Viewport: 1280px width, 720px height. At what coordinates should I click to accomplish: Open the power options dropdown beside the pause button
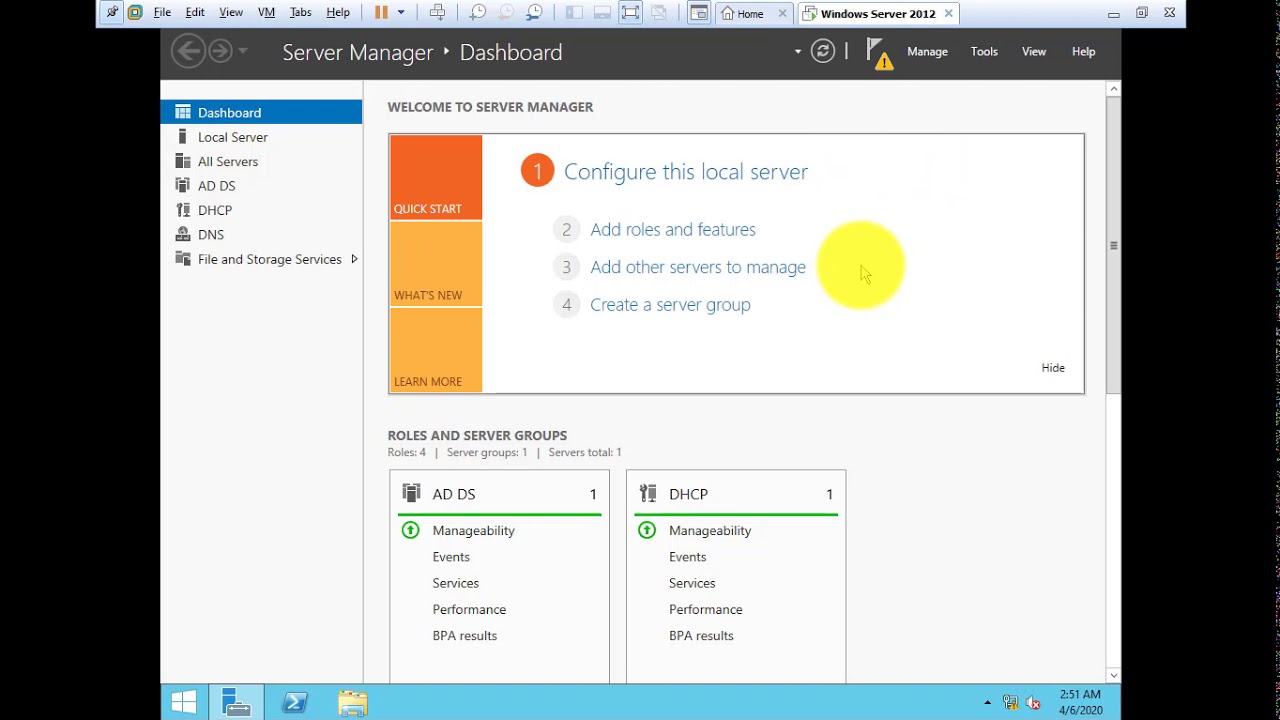401,13
